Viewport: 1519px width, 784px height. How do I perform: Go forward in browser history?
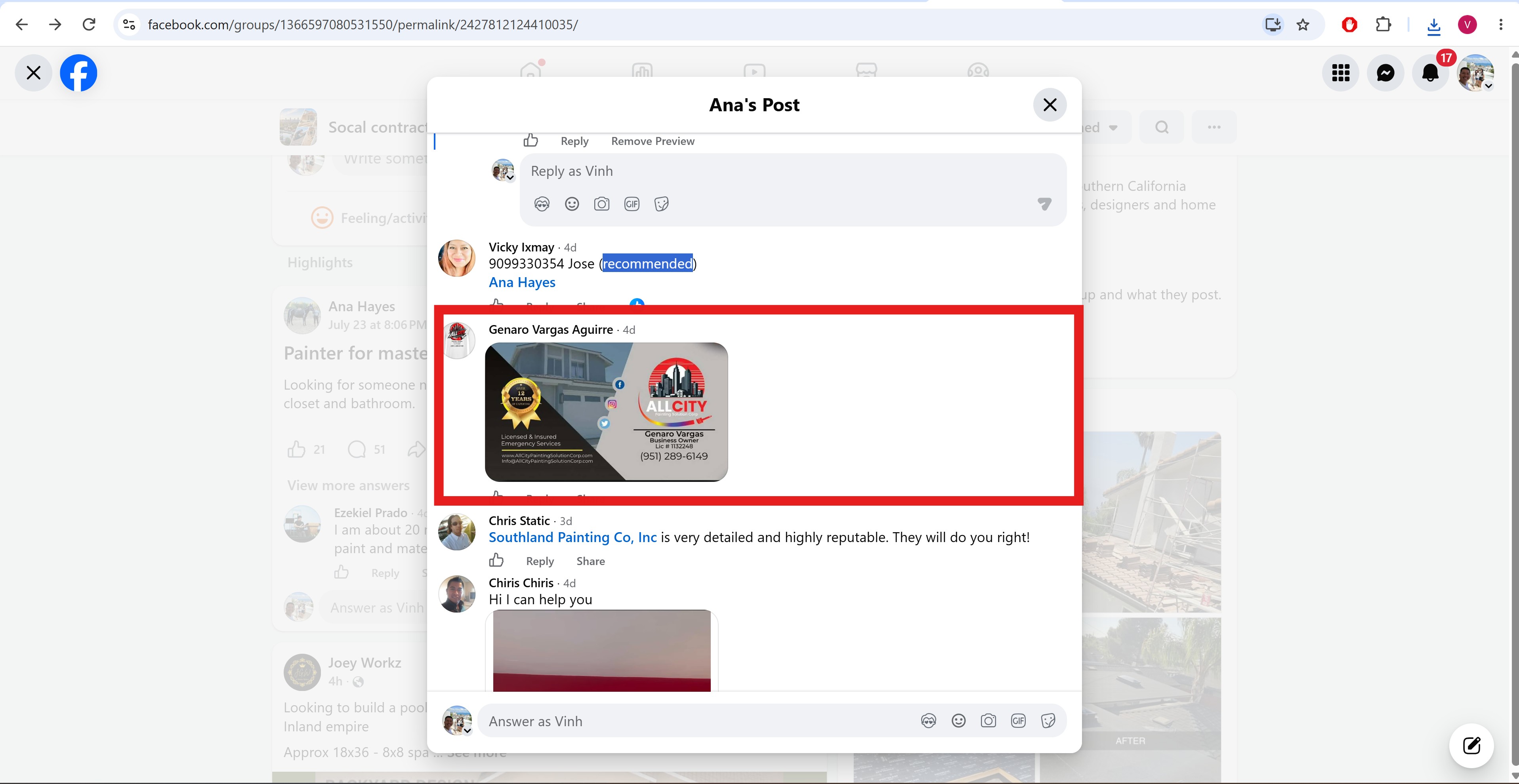[55, 24]
